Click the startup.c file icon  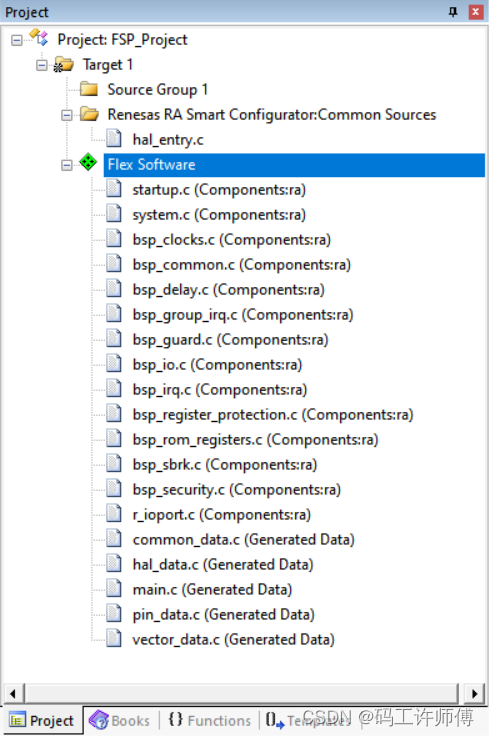click(x=114, y=189)
